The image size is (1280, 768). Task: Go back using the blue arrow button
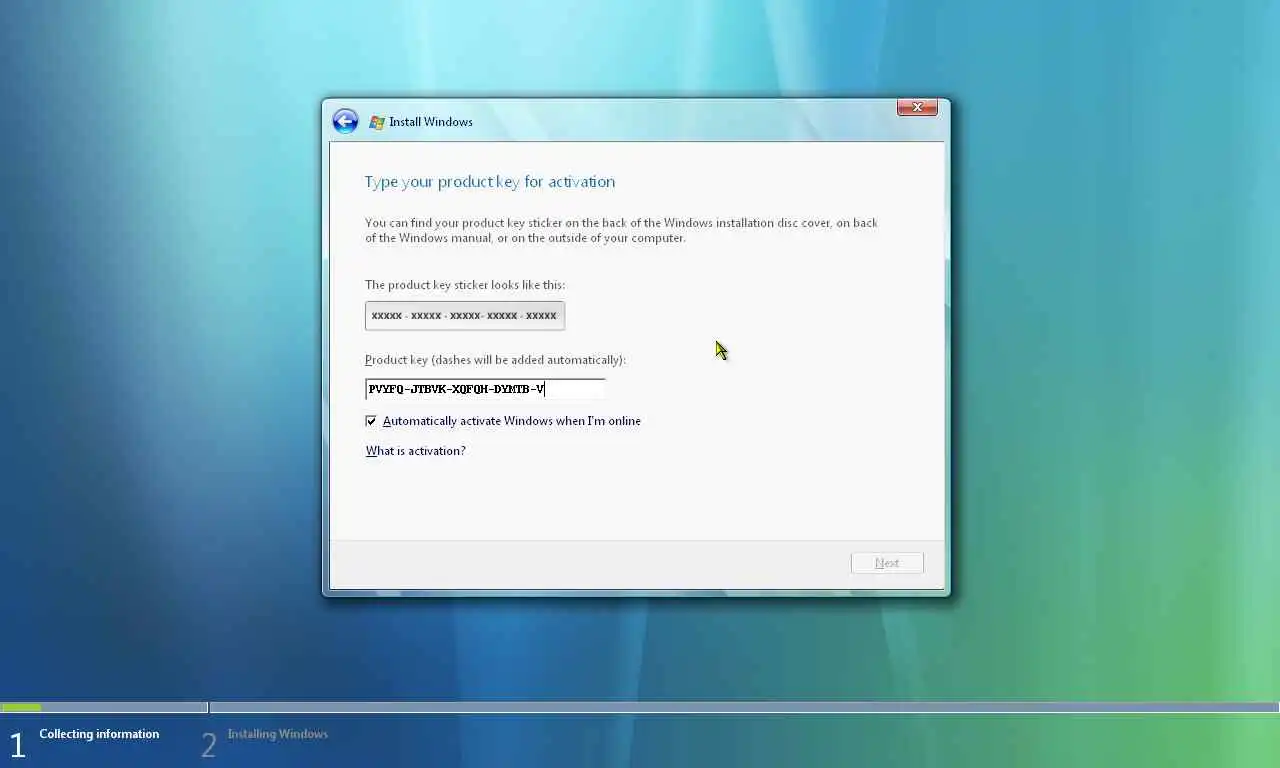click(x=345, y=122)
